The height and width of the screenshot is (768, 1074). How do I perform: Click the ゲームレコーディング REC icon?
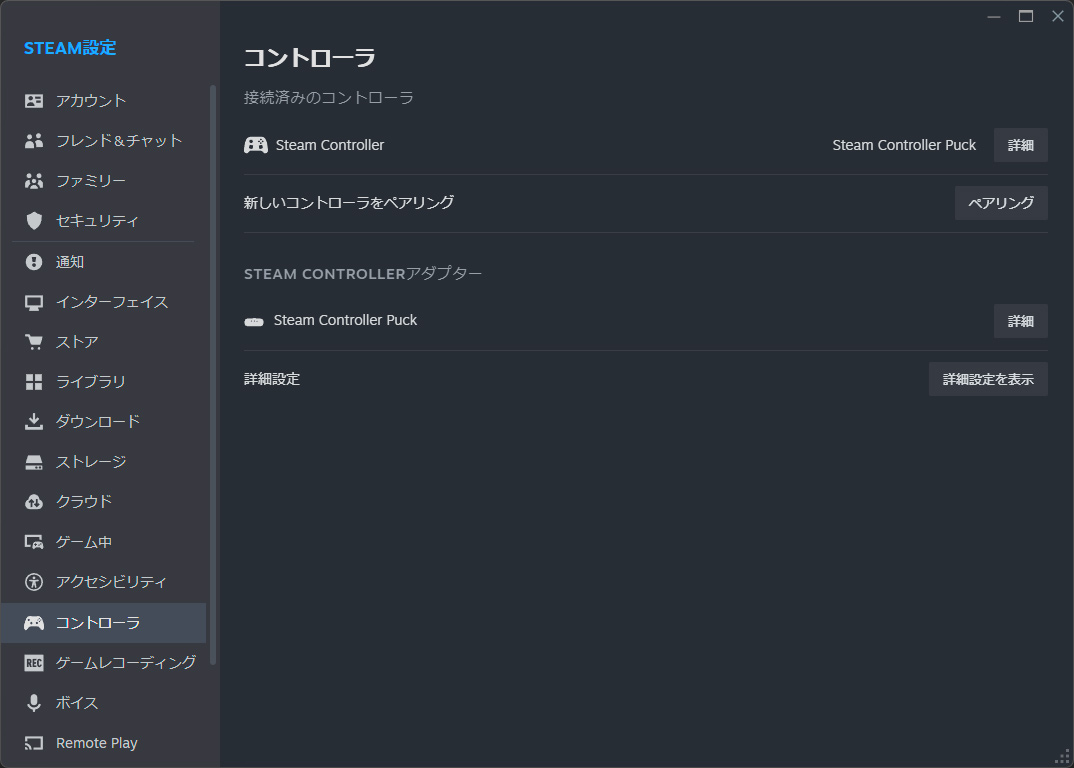pyautogui.click(x=34, y=662)
